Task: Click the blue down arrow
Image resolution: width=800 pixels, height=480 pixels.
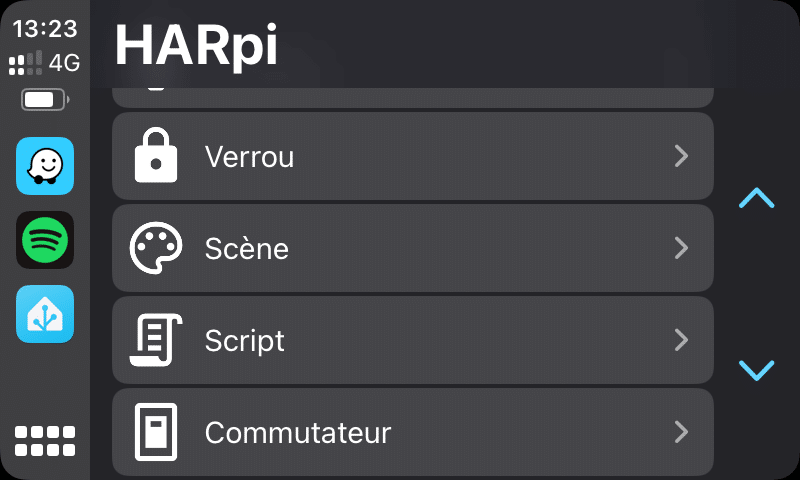Action: click(x=757, y=370)
